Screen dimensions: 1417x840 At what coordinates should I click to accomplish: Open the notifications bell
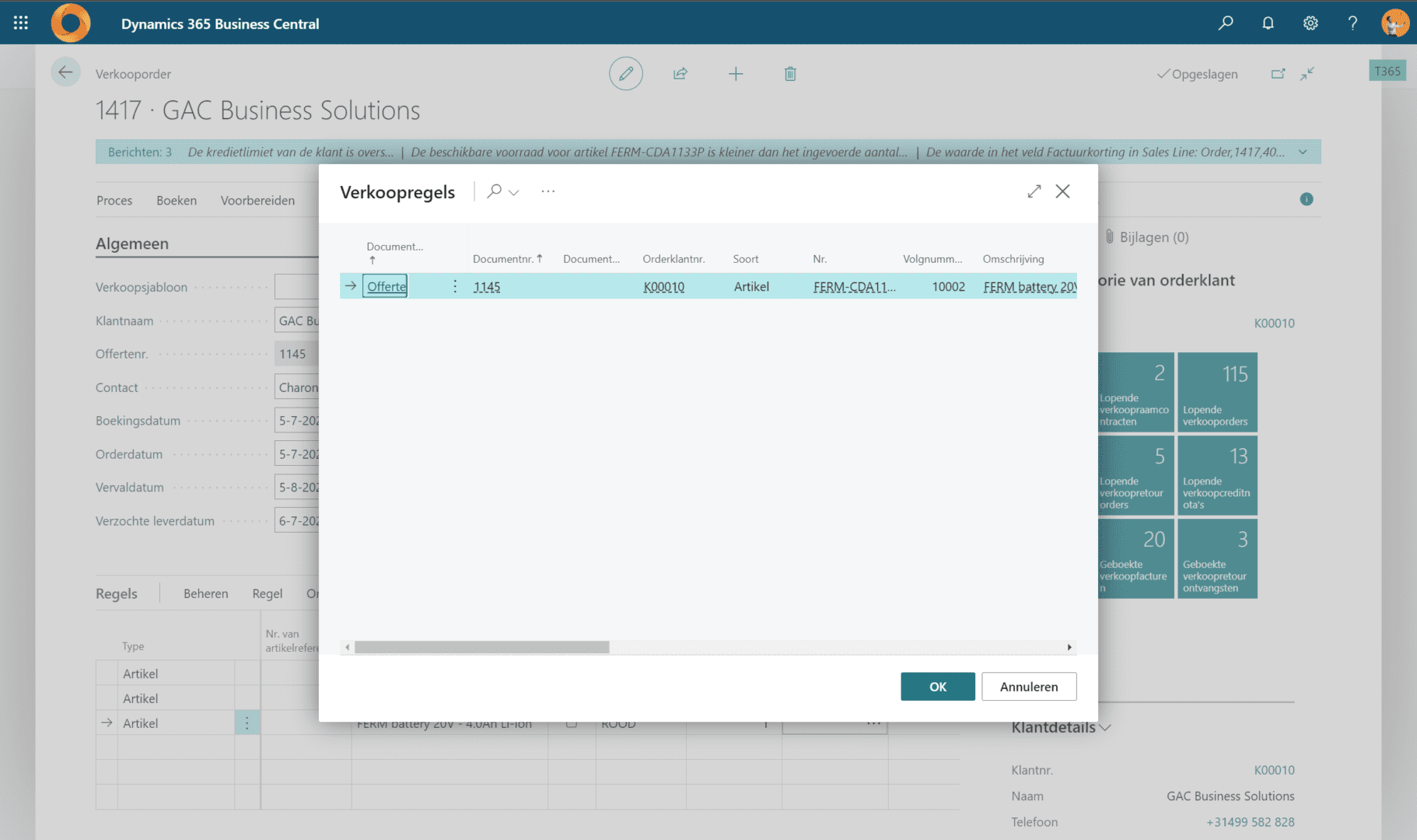click(1268, 23)
